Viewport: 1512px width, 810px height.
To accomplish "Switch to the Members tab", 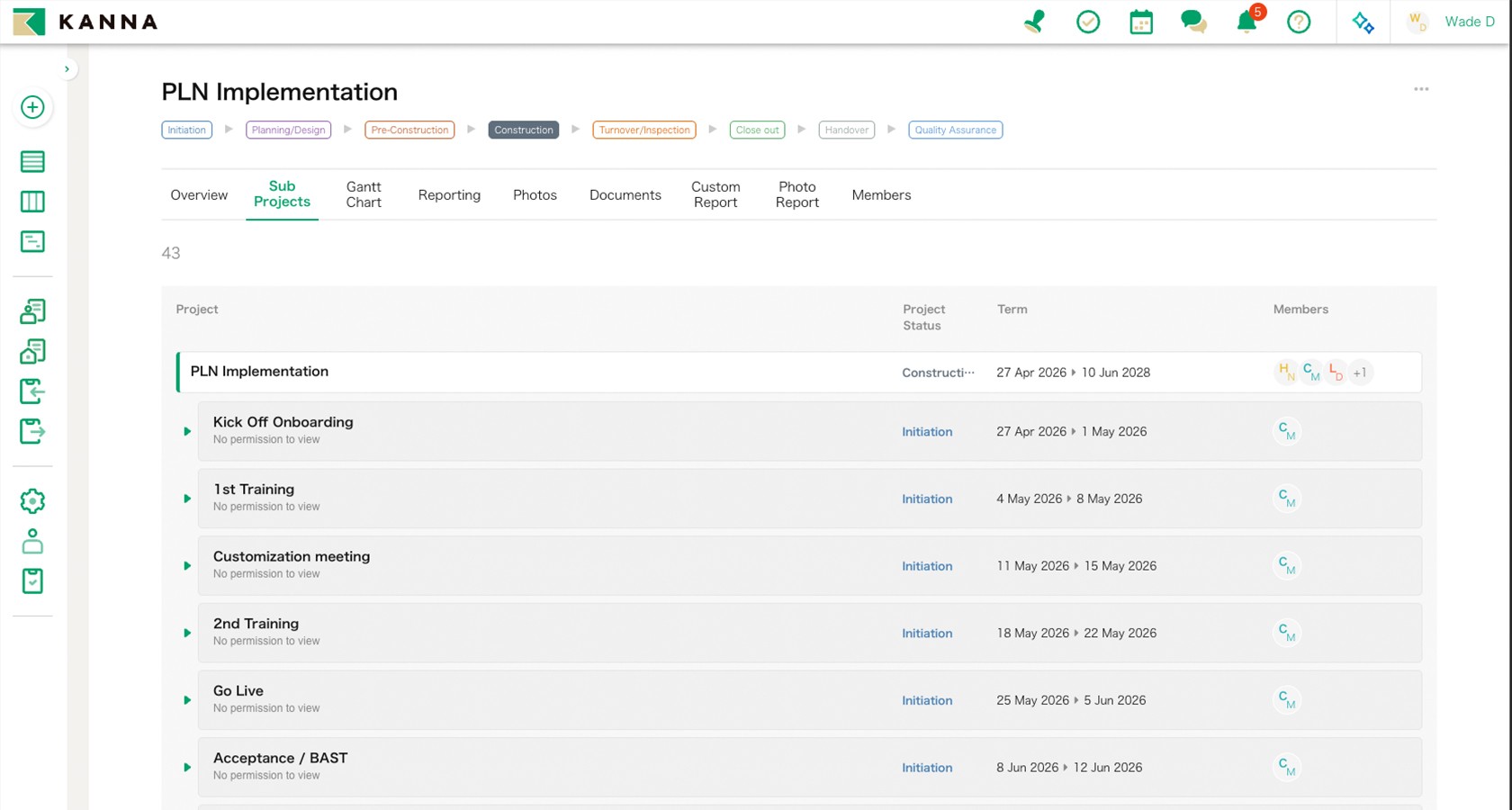I will pos(881,194).
